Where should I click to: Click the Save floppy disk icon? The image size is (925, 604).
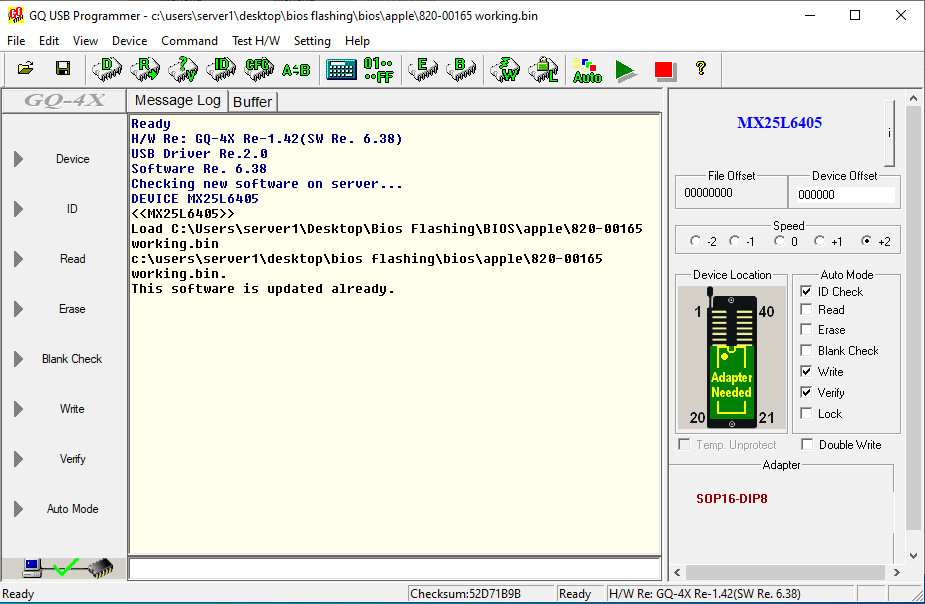[x=62, y=69]
